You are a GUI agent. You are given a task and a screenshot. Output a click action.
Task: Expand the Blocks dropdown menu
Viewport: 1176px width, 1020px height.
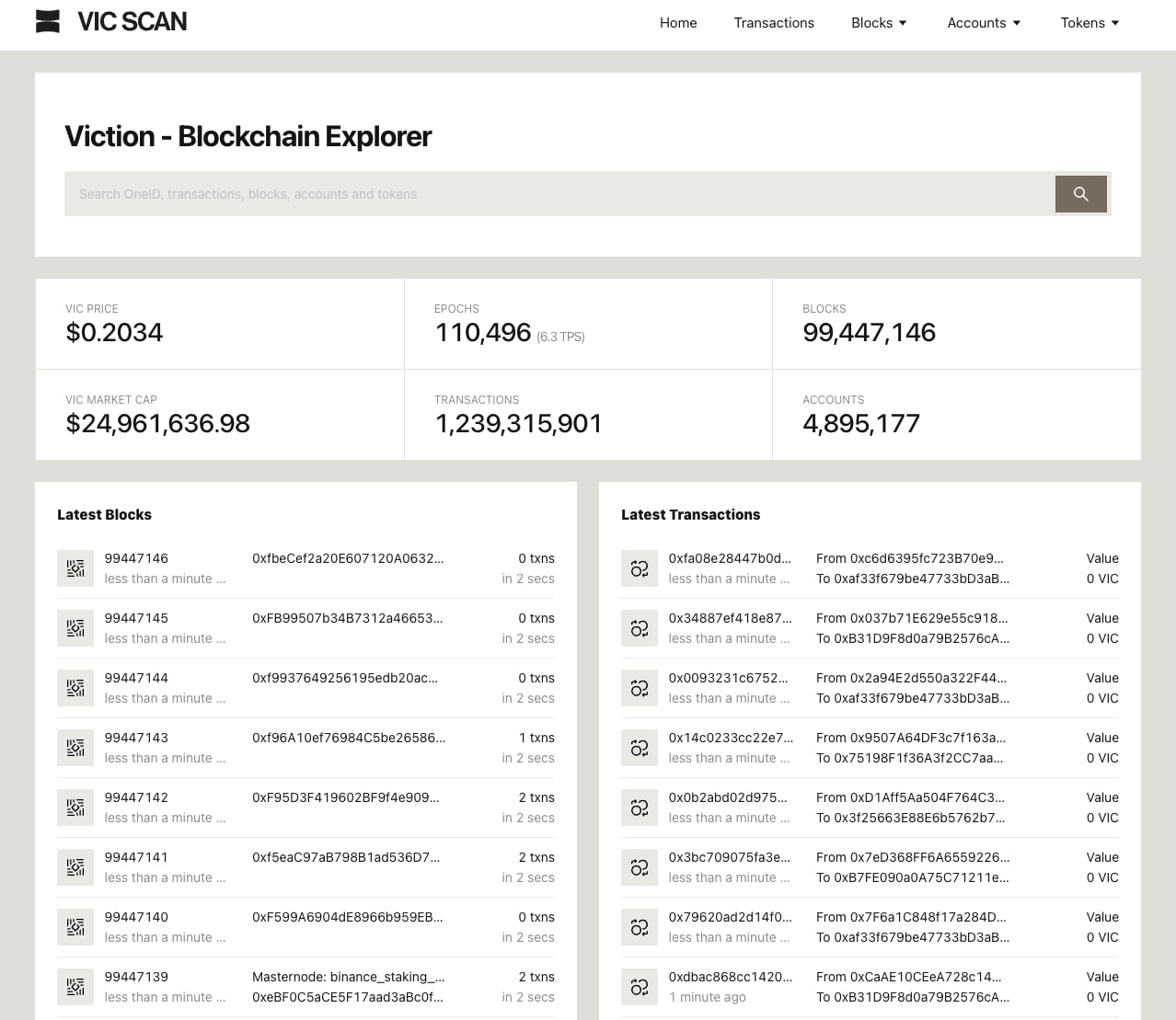[879, 23]
